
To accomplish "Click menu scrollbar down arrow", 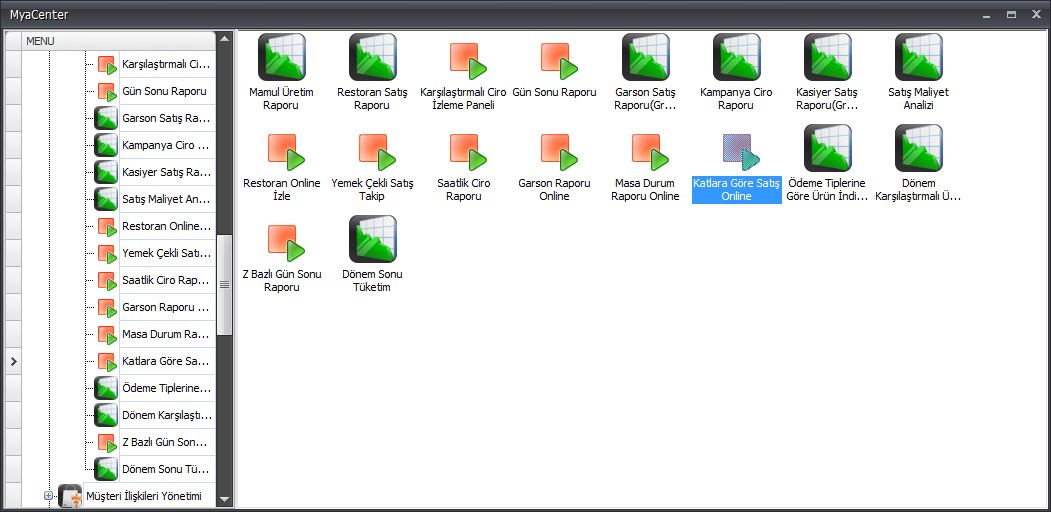I will (225, 499).
